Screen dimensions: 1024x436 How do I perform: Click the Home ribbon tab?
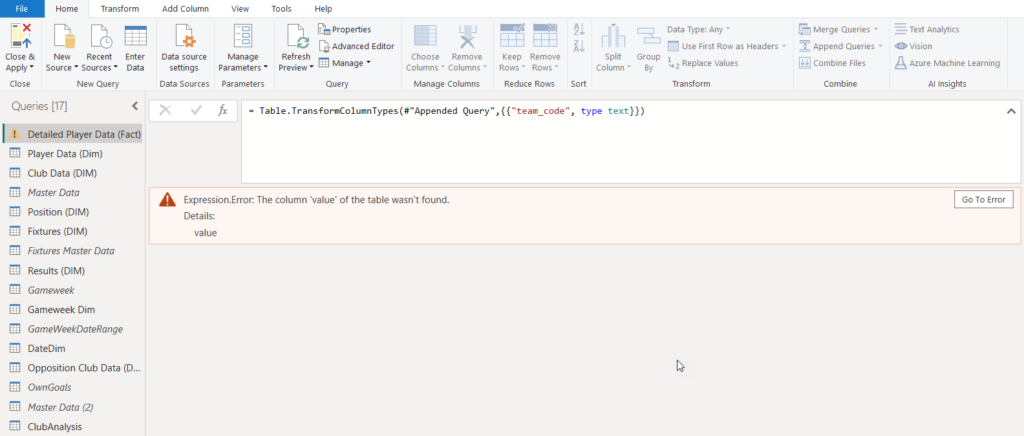pos(67,8)
